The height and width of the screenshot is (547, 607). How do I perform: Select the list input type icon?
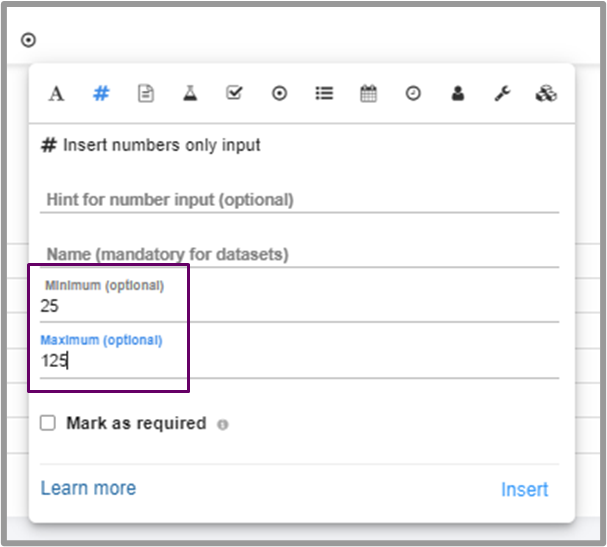pyautogui.click(x=324, y=94)
